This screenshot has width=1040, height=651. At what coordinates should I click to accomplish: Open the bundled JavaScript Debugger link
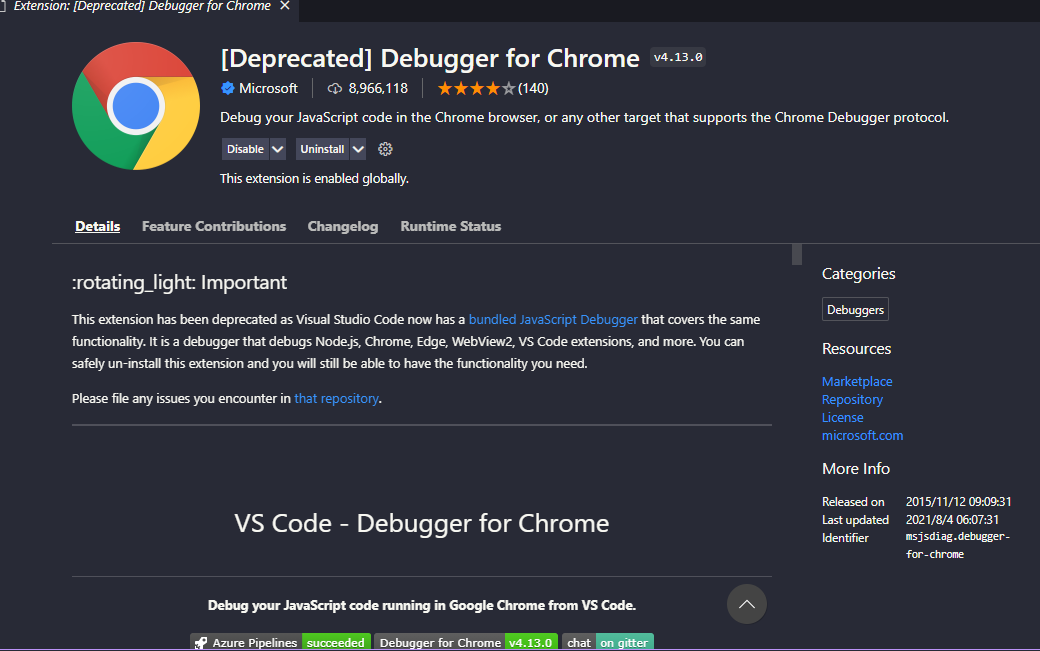point(553,320)
